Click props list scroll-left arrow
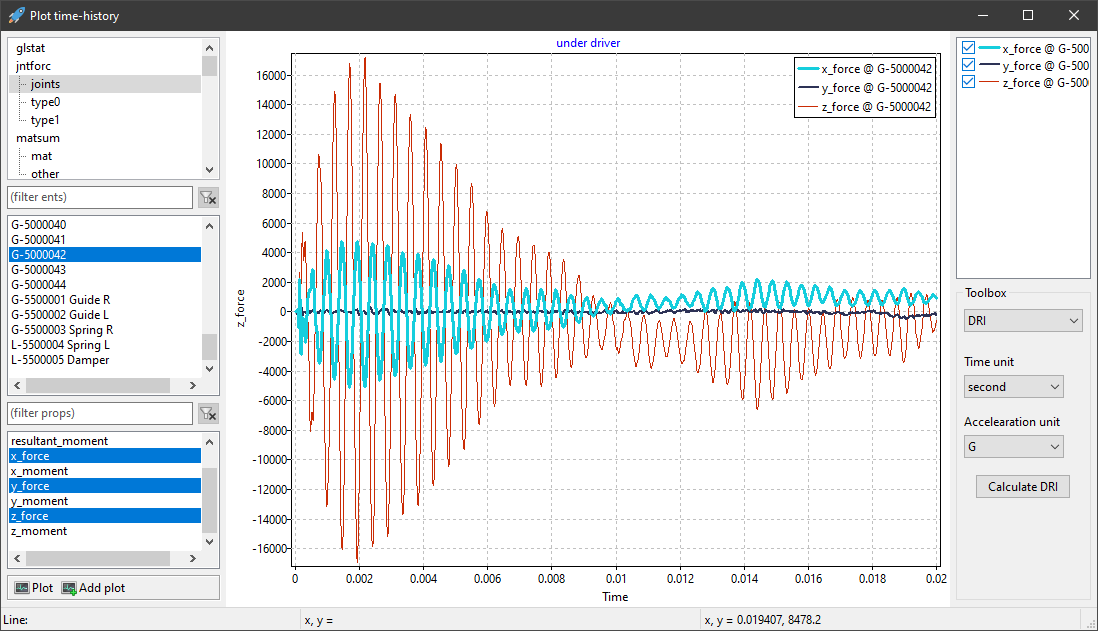The height and width of the screenshot is (631, 1098). [18, 559]
